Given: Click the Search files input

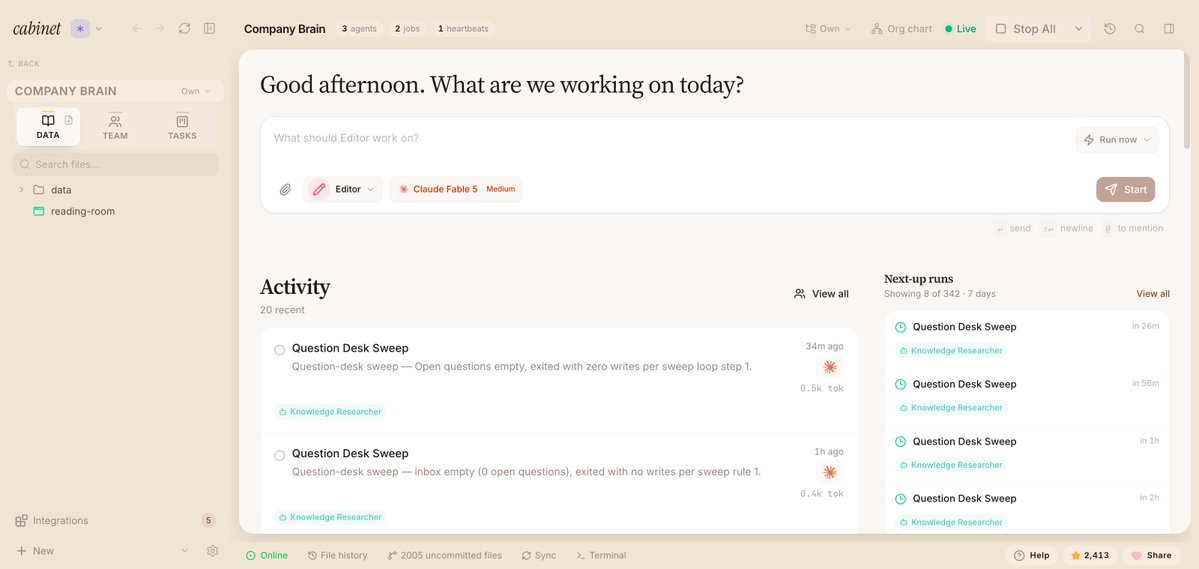Looking at the screenshot, I should click(x=115, y=164).
